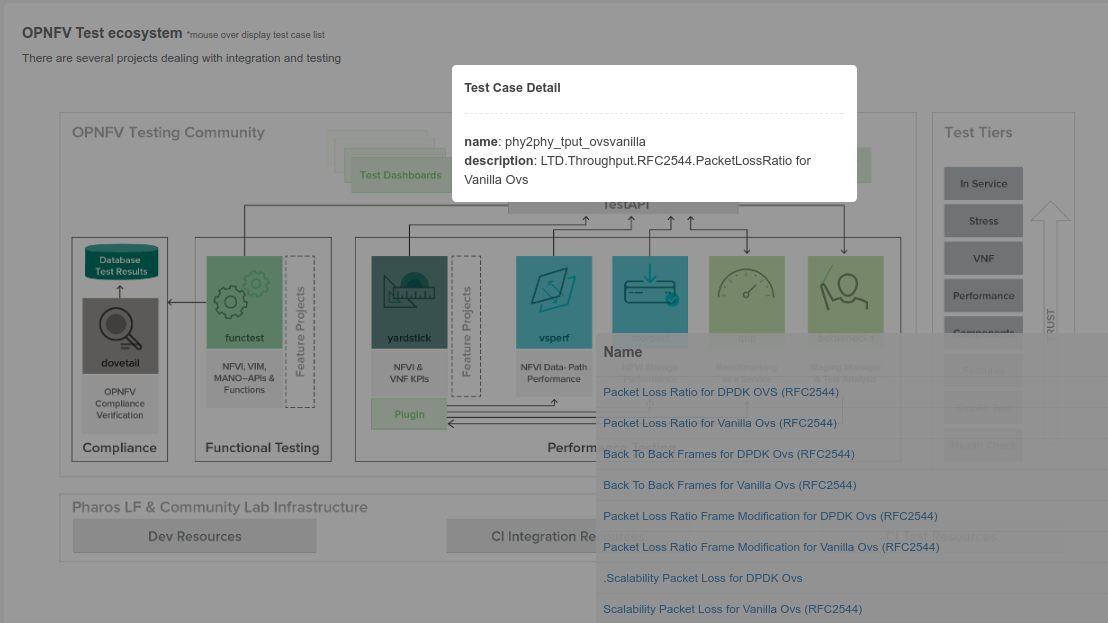Open the yardstick ruler icon
Screen dimensions: 1108x623
(409, 295)
